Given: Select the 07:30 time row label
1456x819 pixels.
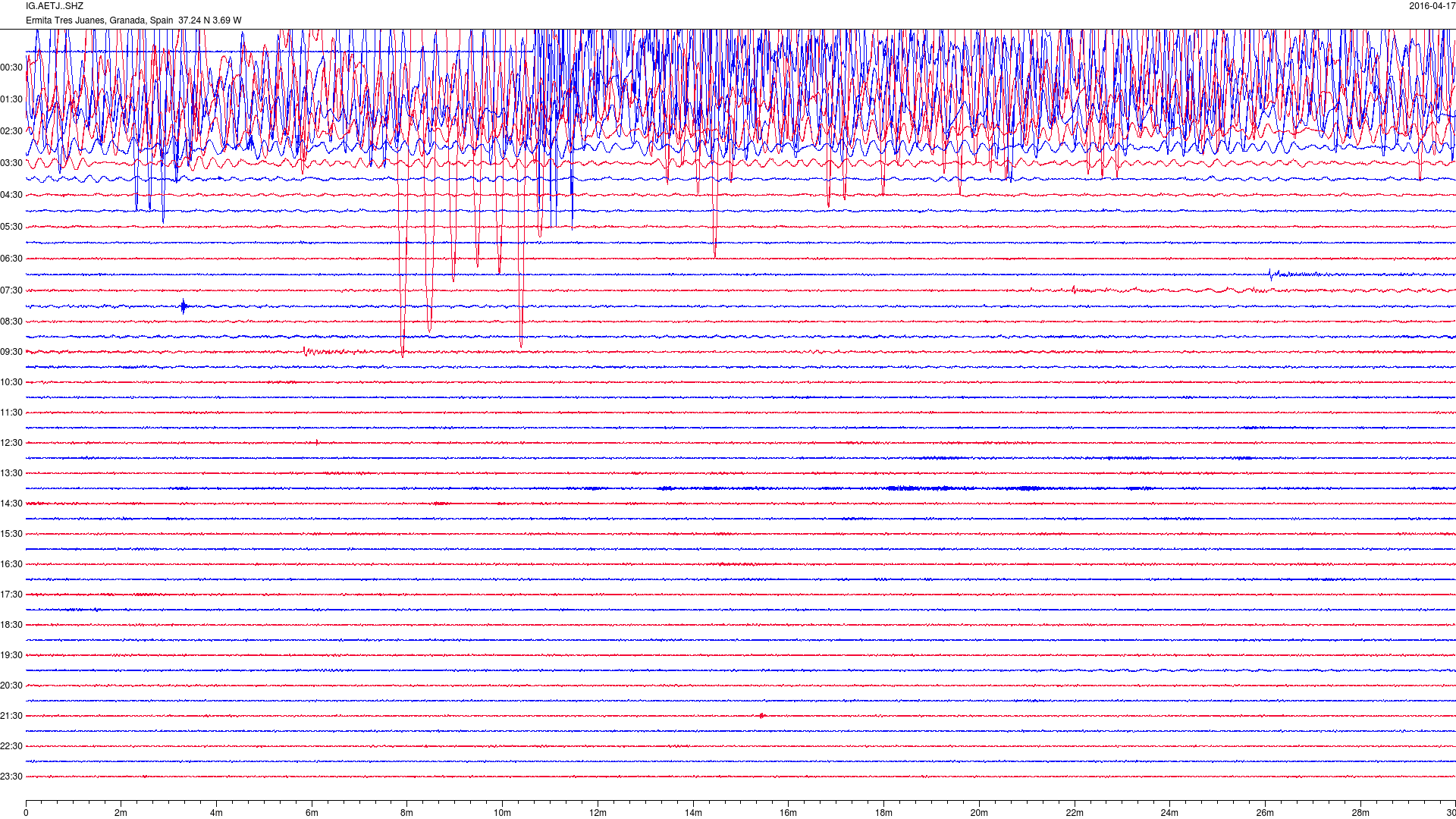Looking at the screenshot, I should (x=11, y=290).
